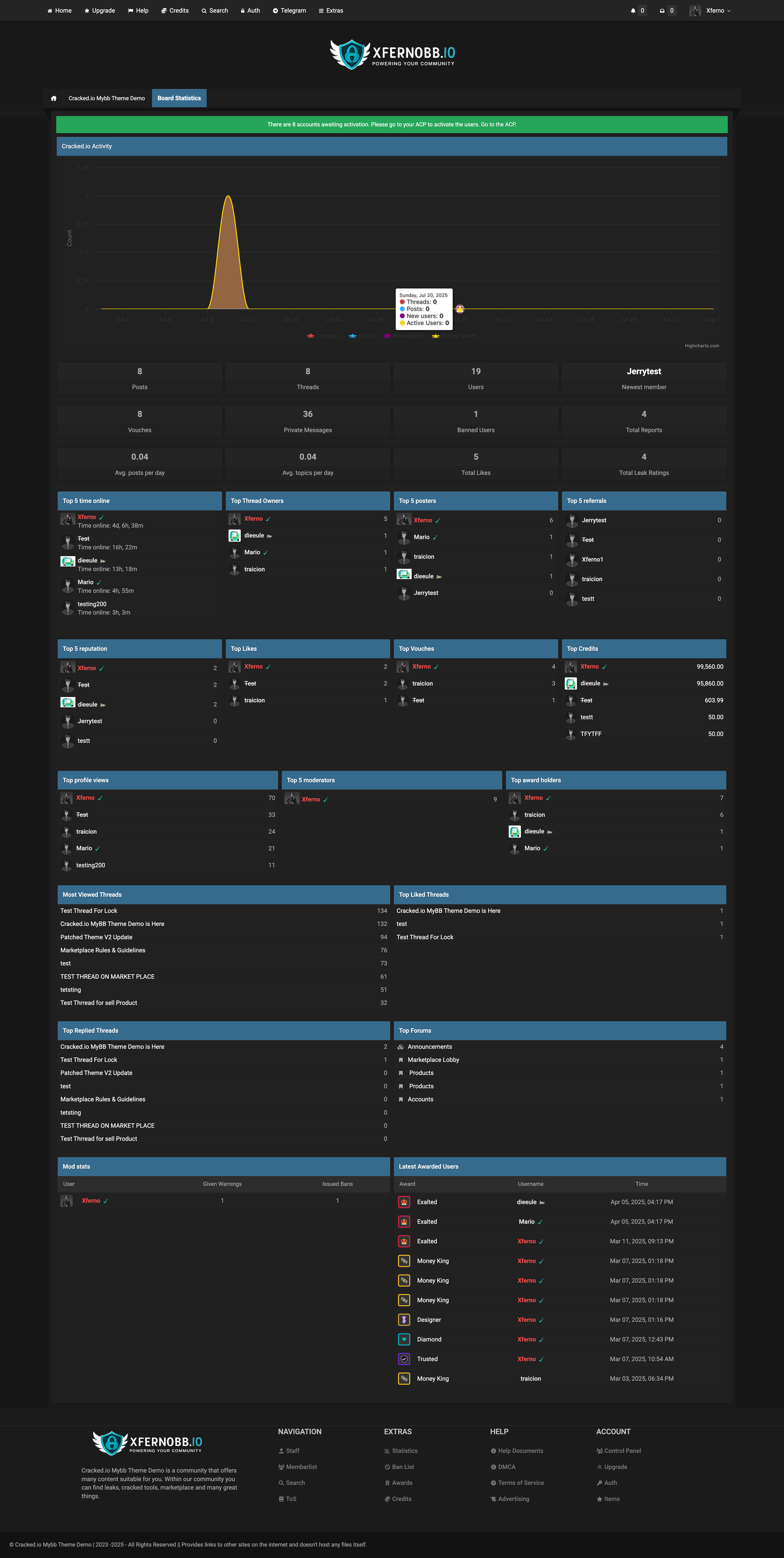The width and height of the screenshot is (784, 1558).
Task: Click the Ban List icon under Extras
Action: [388, 1467]
